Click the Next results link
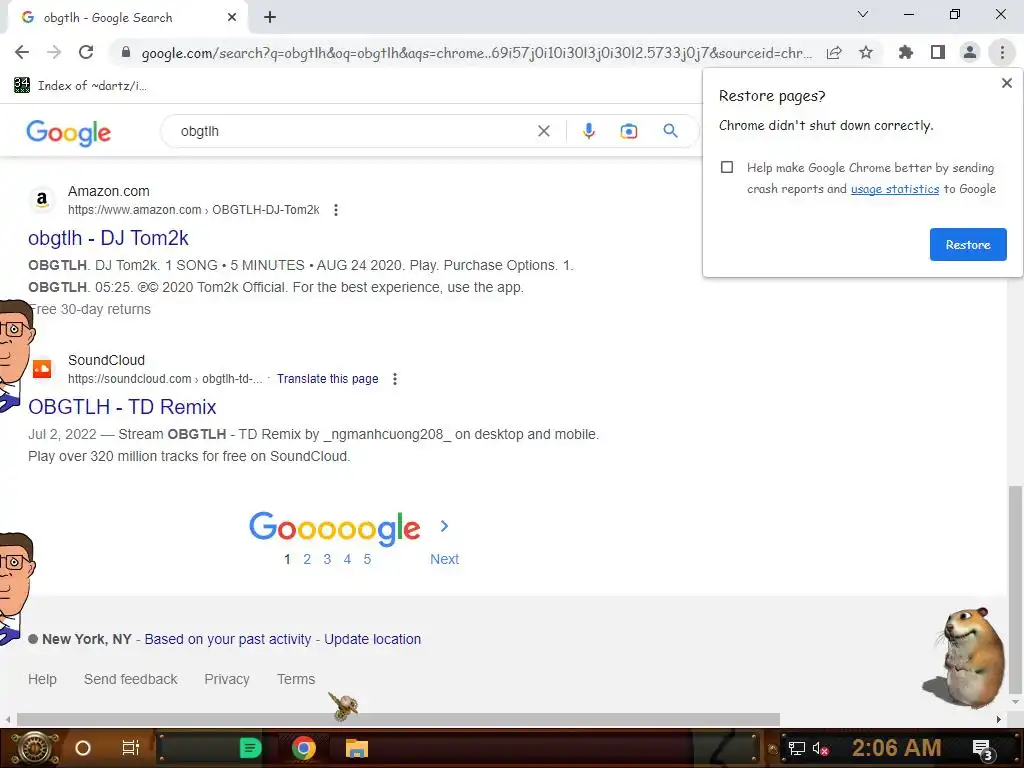This screenshot has height=768, width=1024. pyautogui.click(x=444, y=559)
